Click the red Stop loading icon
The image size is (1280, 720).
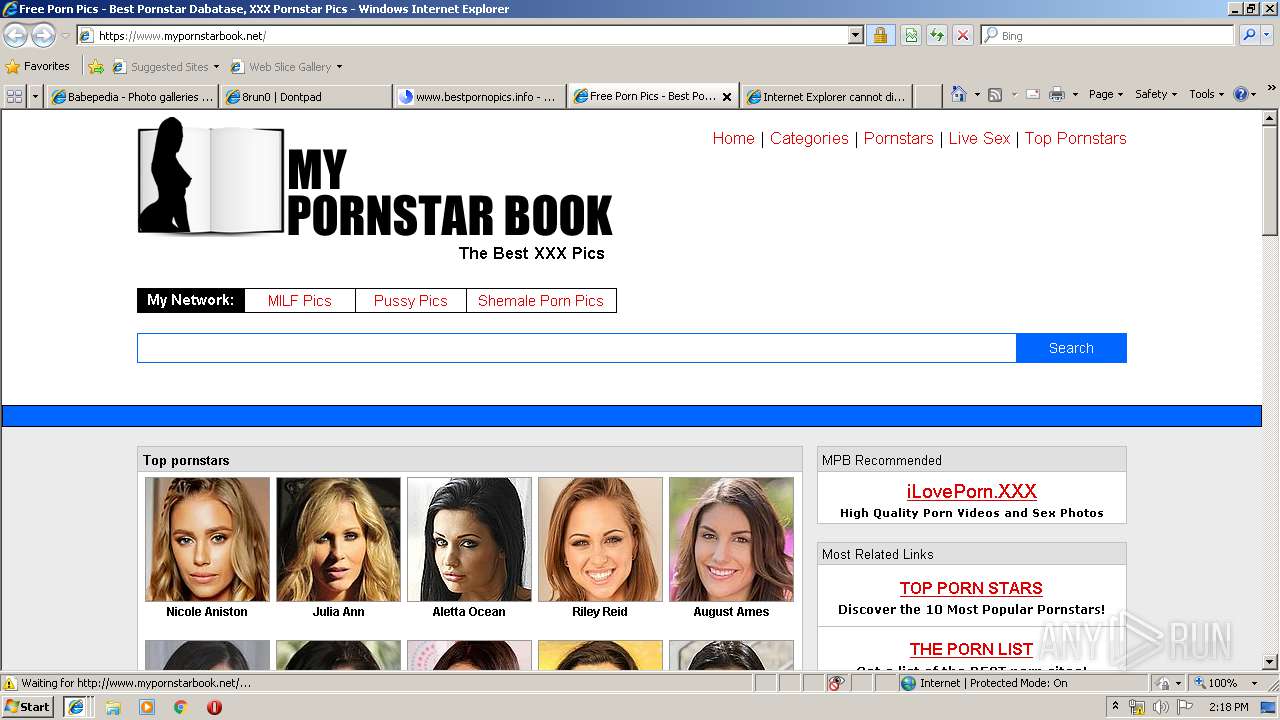tap(963, 36)
